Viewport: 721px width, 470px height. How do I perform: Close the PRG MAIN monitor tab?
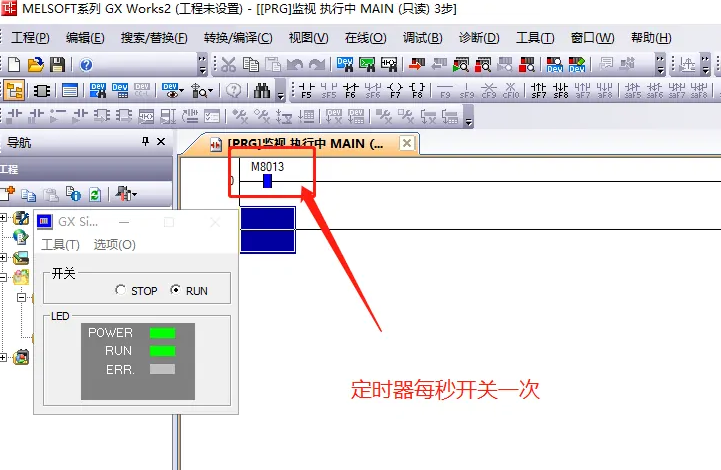pos(406,143)
